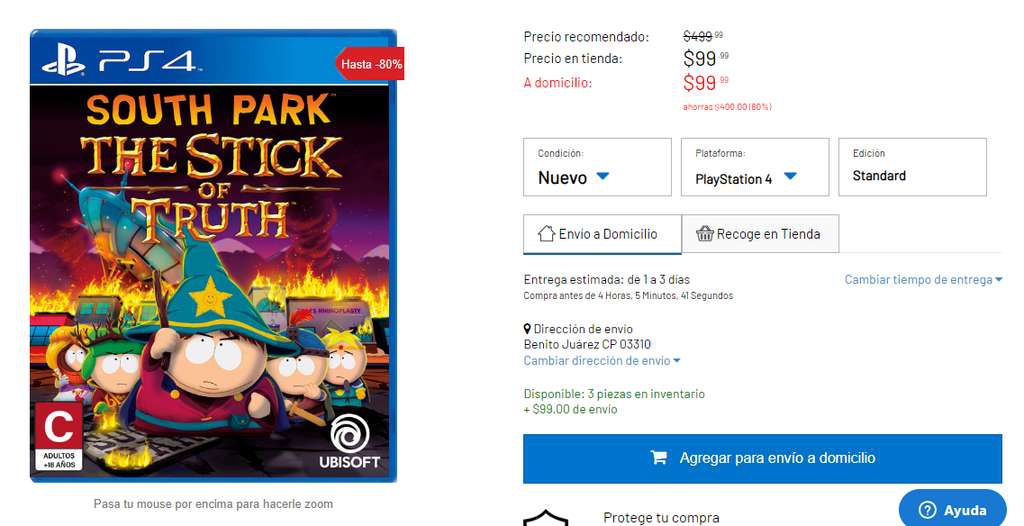Open the Condición dropdown showing Nuevo

coord(597,167)
